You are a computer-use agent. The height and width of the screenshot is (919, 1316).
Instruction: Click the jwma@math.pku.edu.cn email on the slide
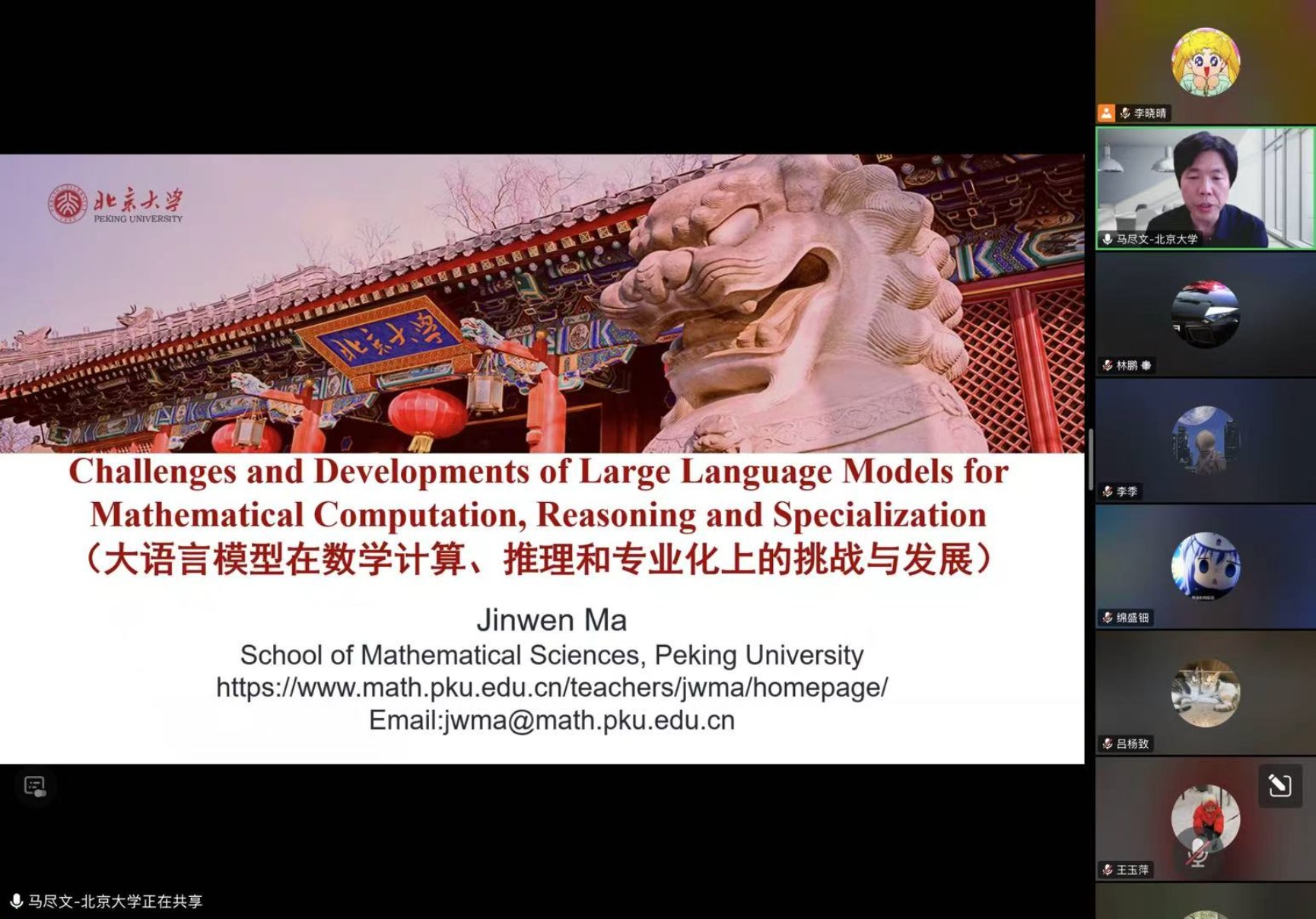(x=590, y=720)
